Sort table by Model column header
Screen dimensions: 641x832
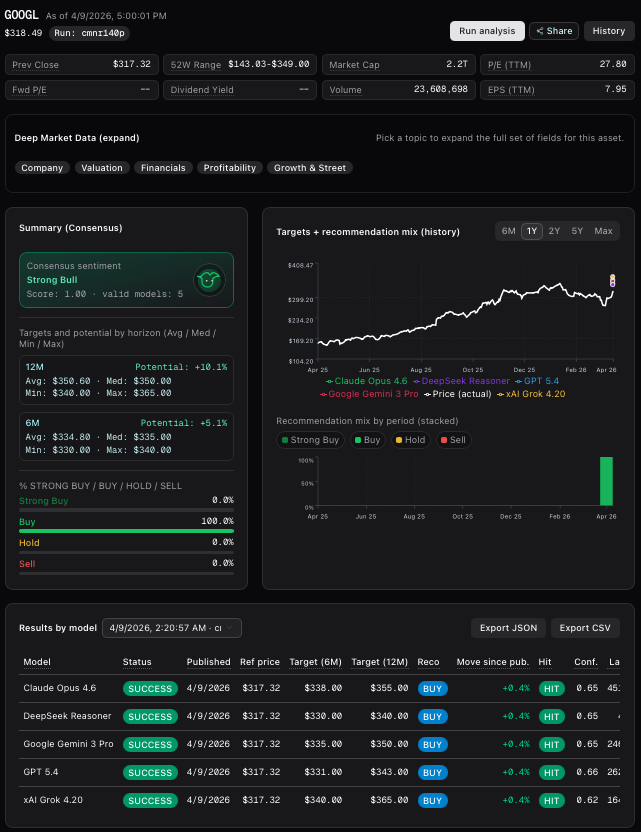(x=37, y=662)
